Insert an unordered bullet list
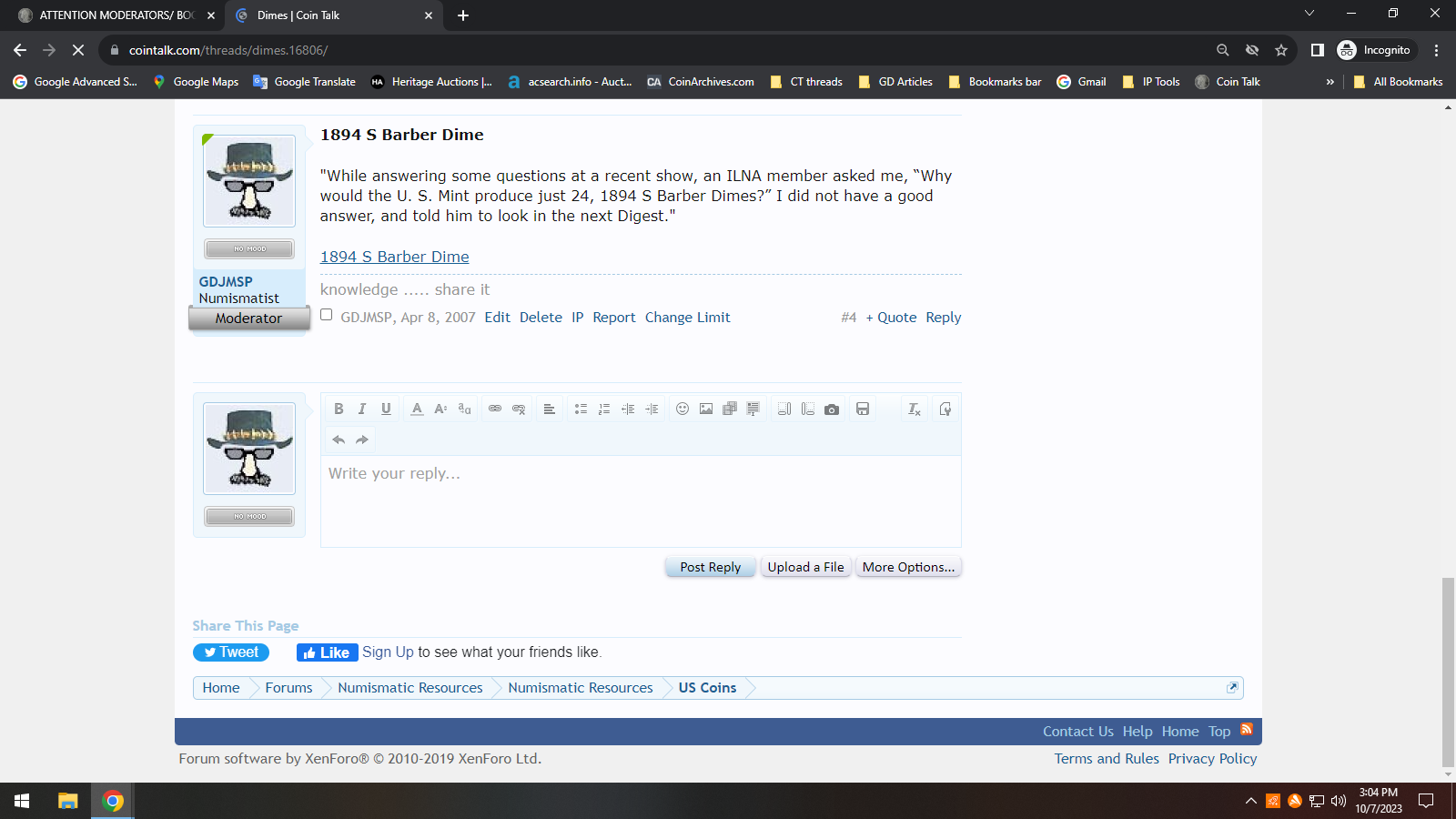The width and height of the screenshot is (1456, 819). [x=581, y=409]
